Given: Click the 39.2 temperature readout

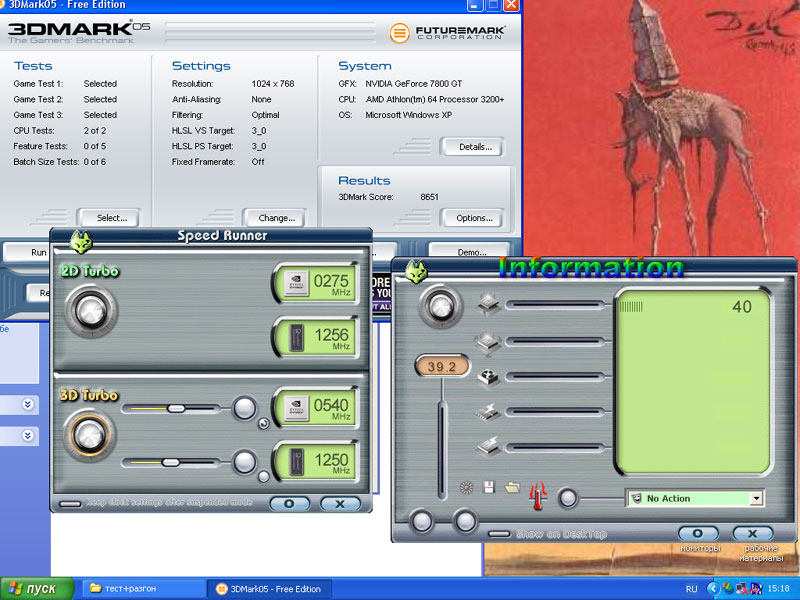Looking at the screenshot, I should click(x=442, y=366).
